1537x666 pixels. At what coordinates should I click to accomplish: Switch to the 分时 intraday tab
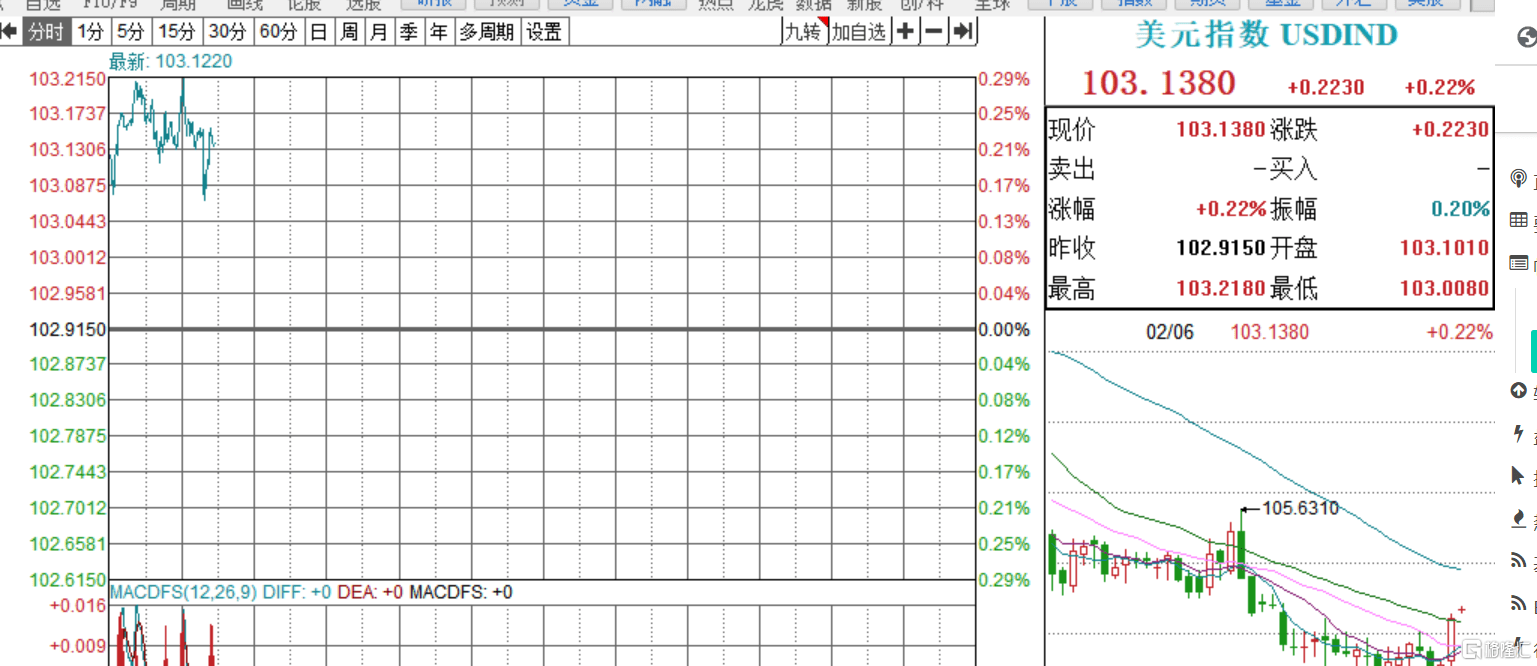[x=46, y=32]
